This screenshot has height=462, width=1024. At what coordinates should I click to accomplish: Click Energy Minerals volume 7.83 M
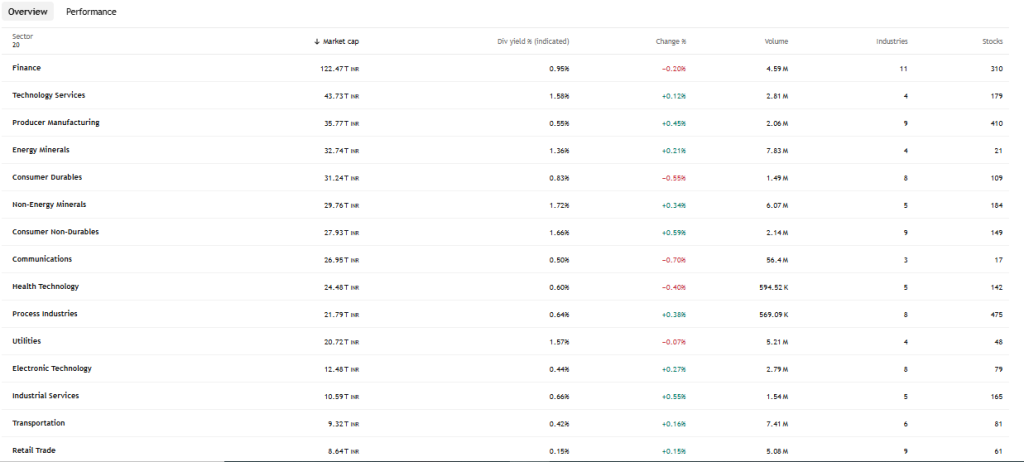pyautogui.click(x=777, y=151)
